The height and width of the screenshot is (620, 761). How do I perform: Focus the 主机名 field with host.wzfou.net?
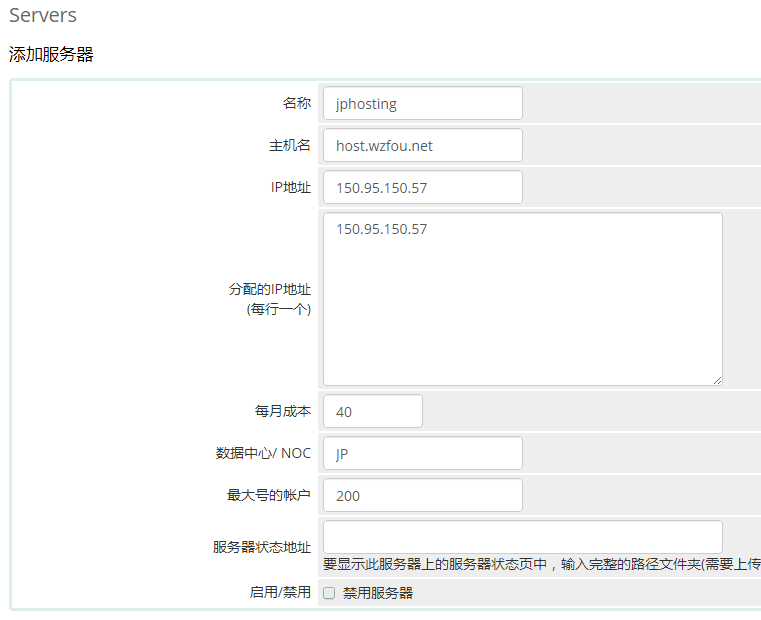click(422, 145)
